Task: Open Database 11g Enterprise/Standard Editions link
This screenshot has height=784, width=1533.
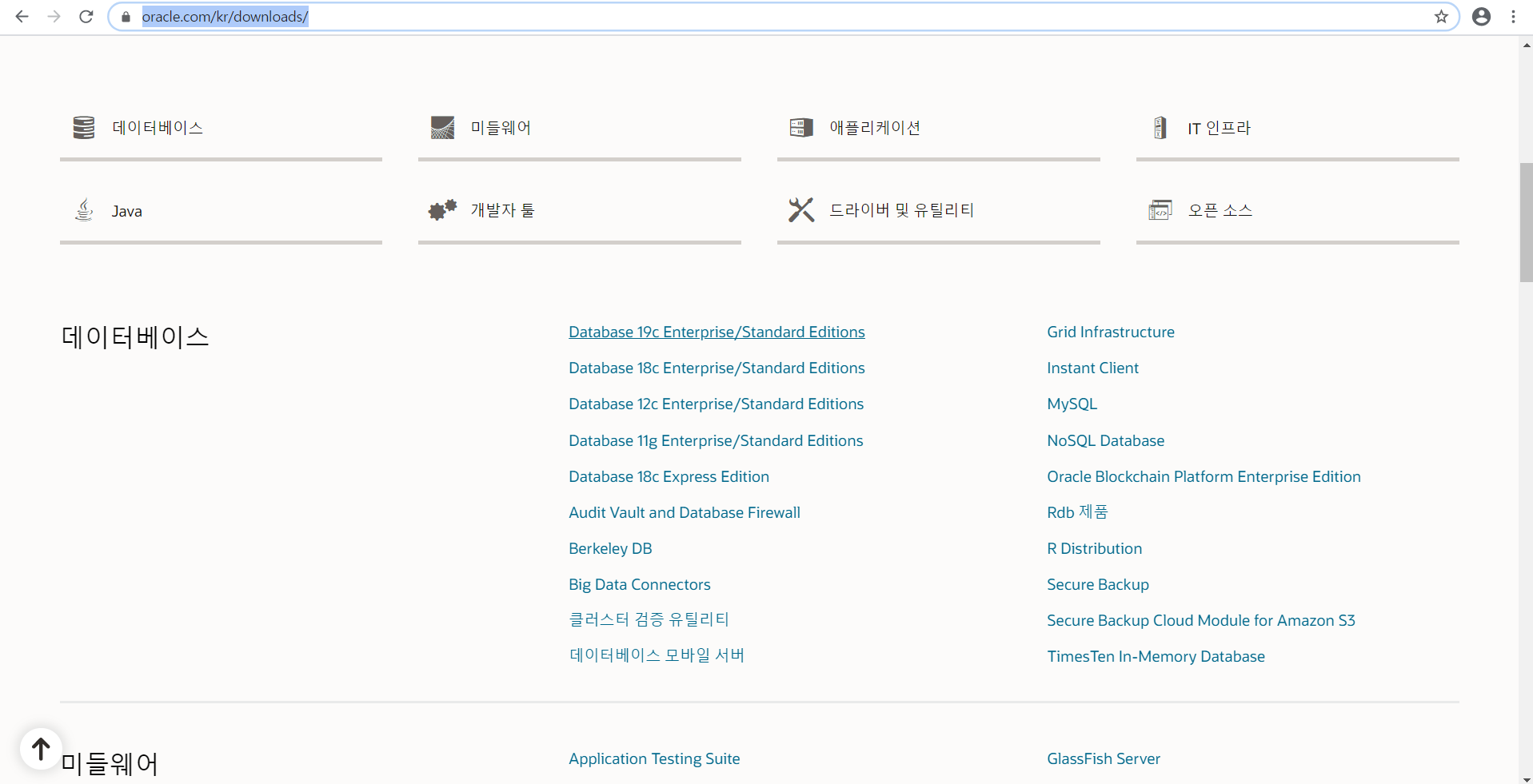Action: pyautogui.click(x=716, y=440)
